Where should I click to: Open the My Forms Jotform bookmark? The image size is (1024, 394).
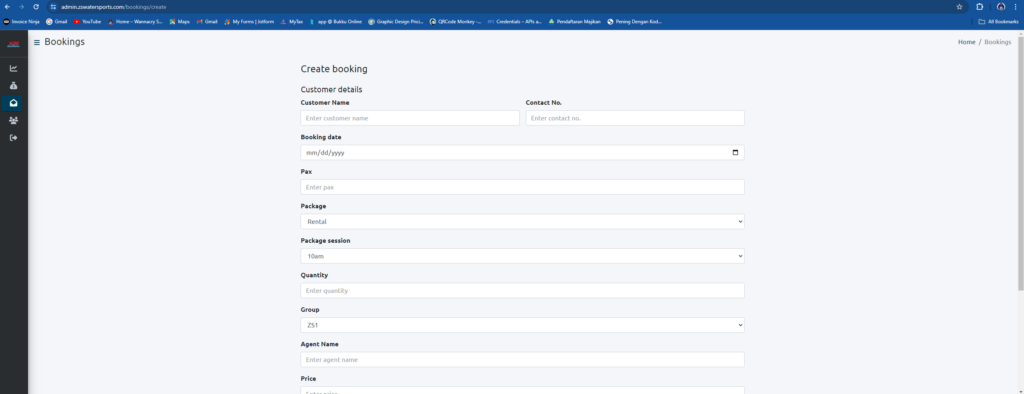[249, 22]
